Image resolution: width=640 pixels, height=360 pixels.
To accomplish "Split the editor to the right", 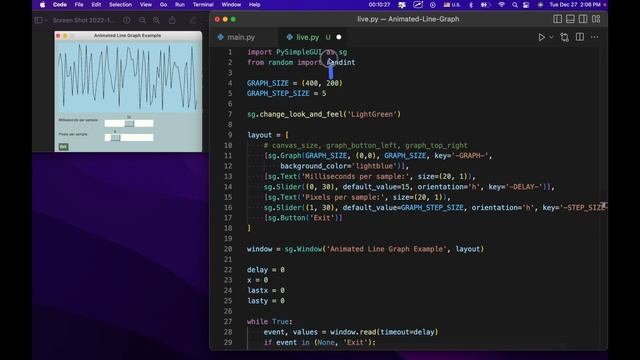I will 580,37.
